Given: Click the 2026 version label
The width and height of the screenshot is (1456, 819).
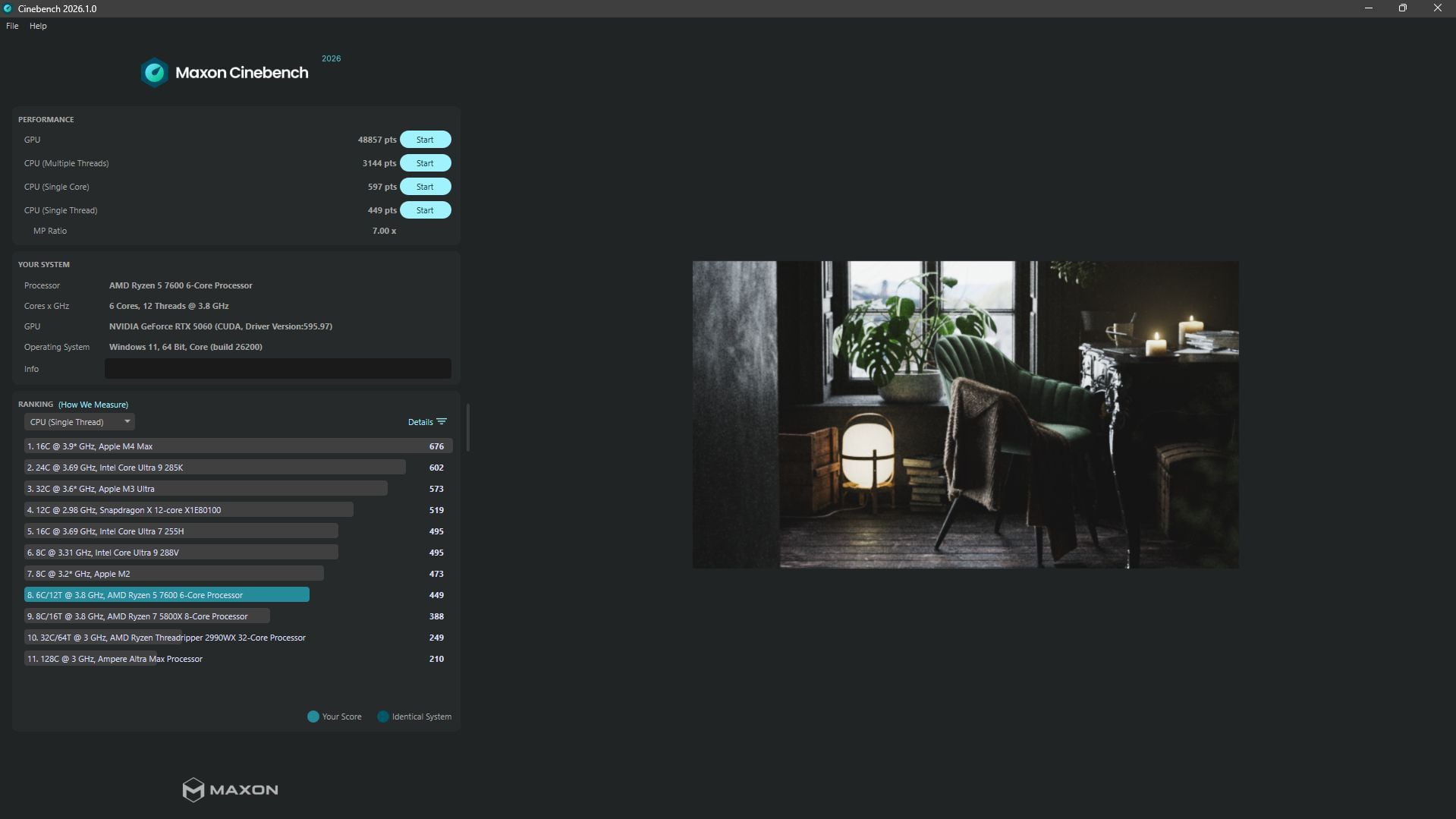Looking at the screenshot, I should tap(331, 58).
